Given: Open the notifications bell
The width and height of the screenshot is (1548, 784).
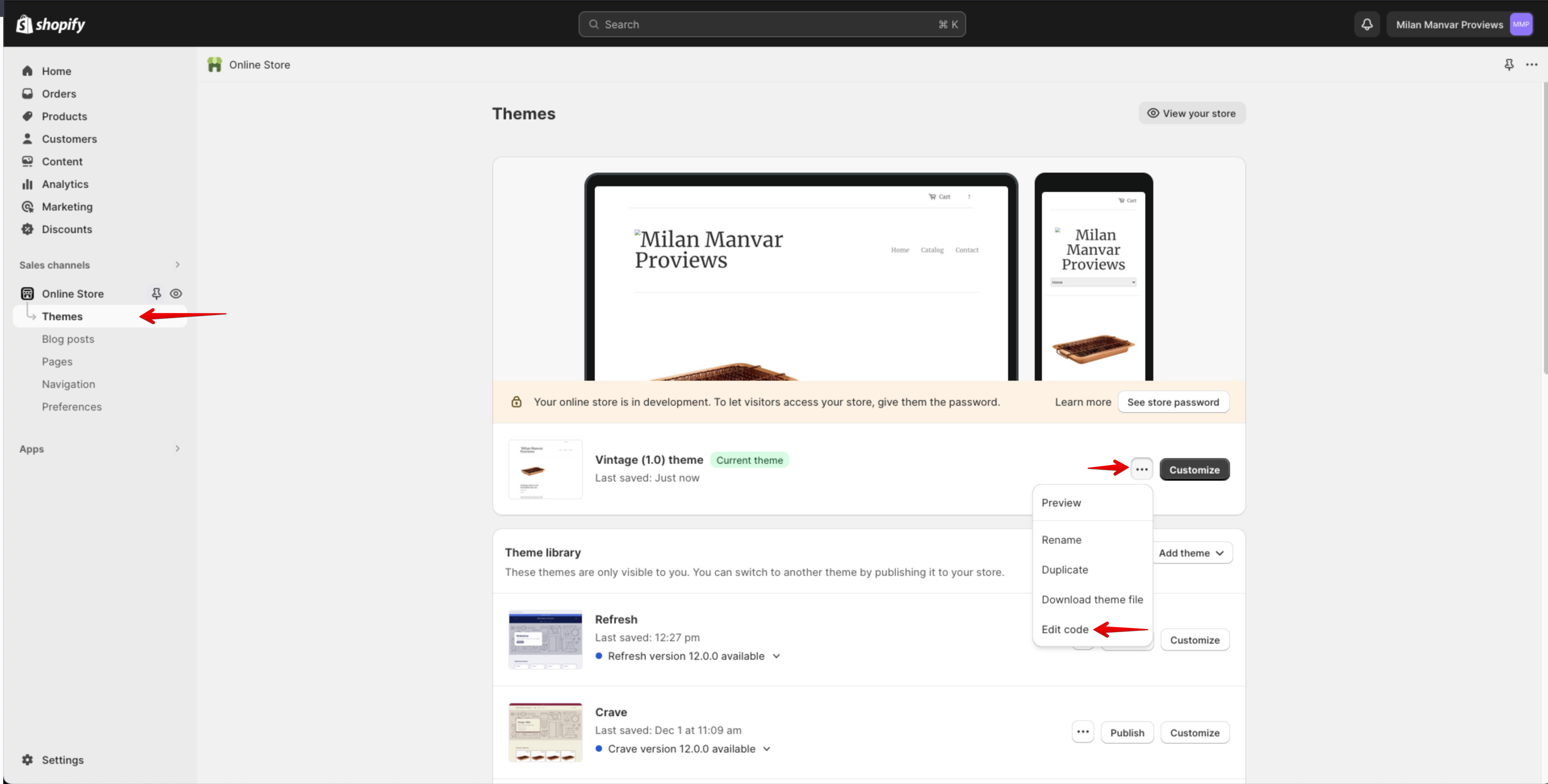Looking at the screenshot, I should tap(1366, 24).
